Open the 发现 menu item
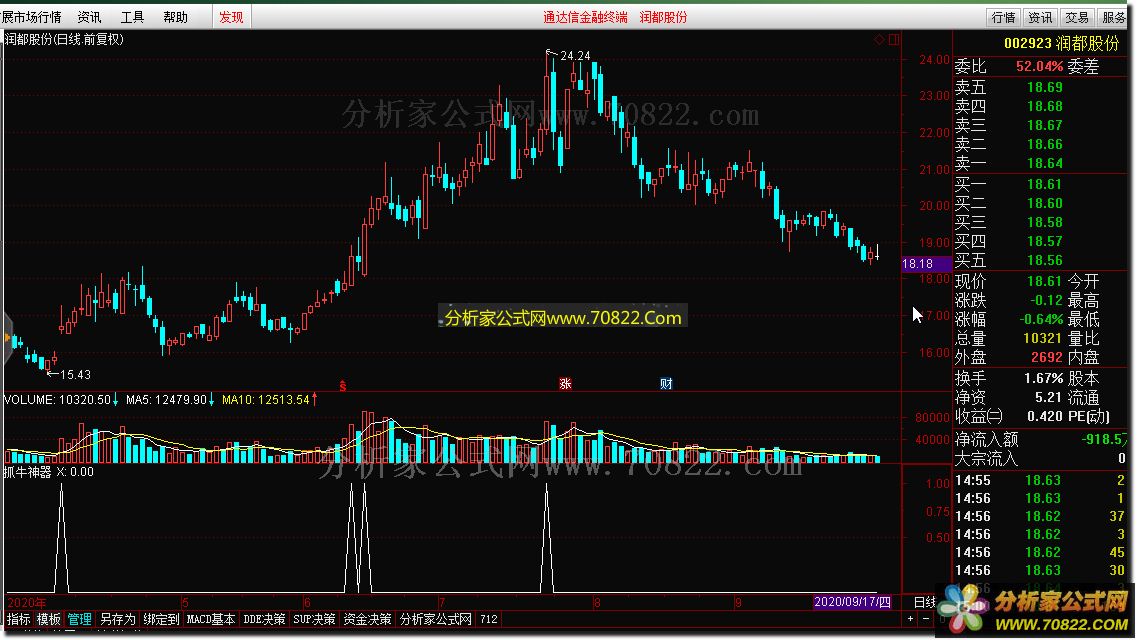The width and height of the screenshot is (1137, 640). 231,17
